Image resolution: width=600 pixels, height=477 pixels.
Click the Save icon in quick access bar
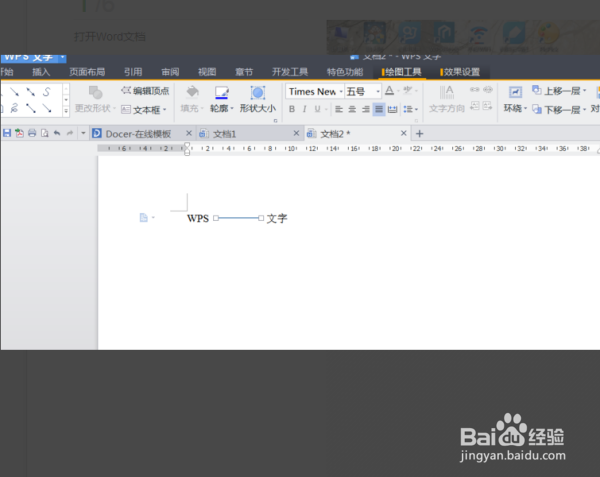(x=7, y=133)
